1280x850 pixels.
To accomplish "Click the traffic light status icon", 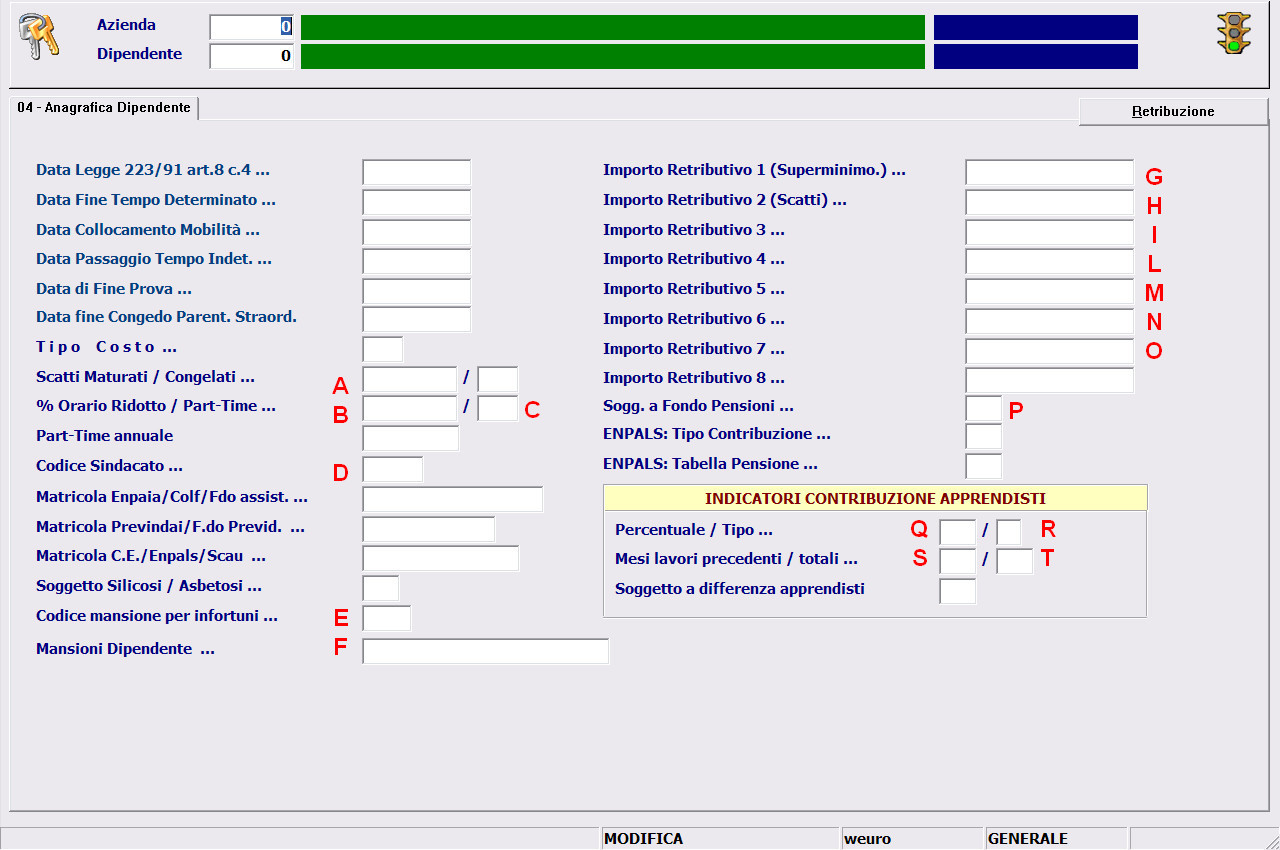I will pyautogui.click(x=1233, y=33).
